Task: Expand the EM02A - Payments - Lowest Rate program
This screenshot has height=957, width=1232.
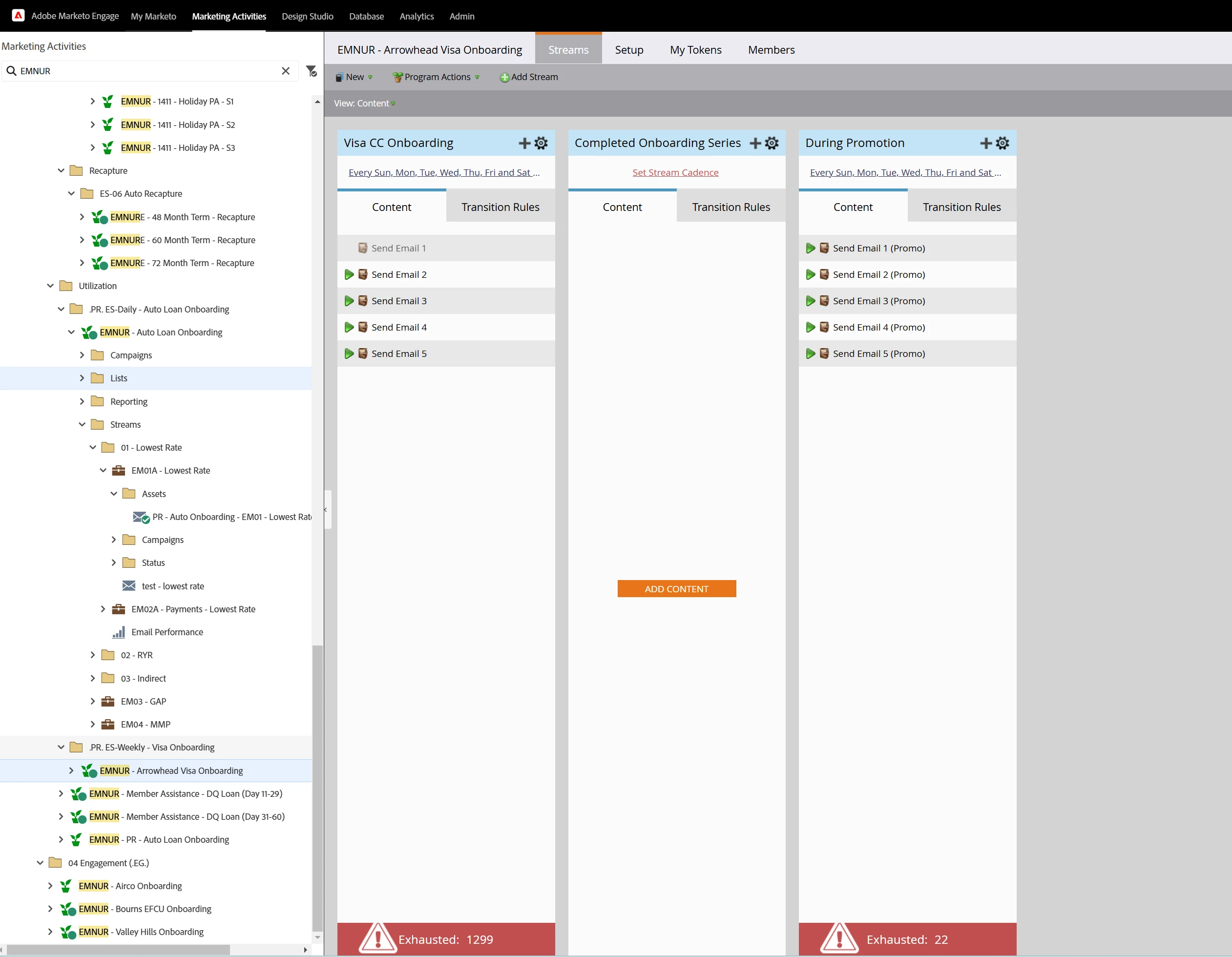Action: click(103, 609)
